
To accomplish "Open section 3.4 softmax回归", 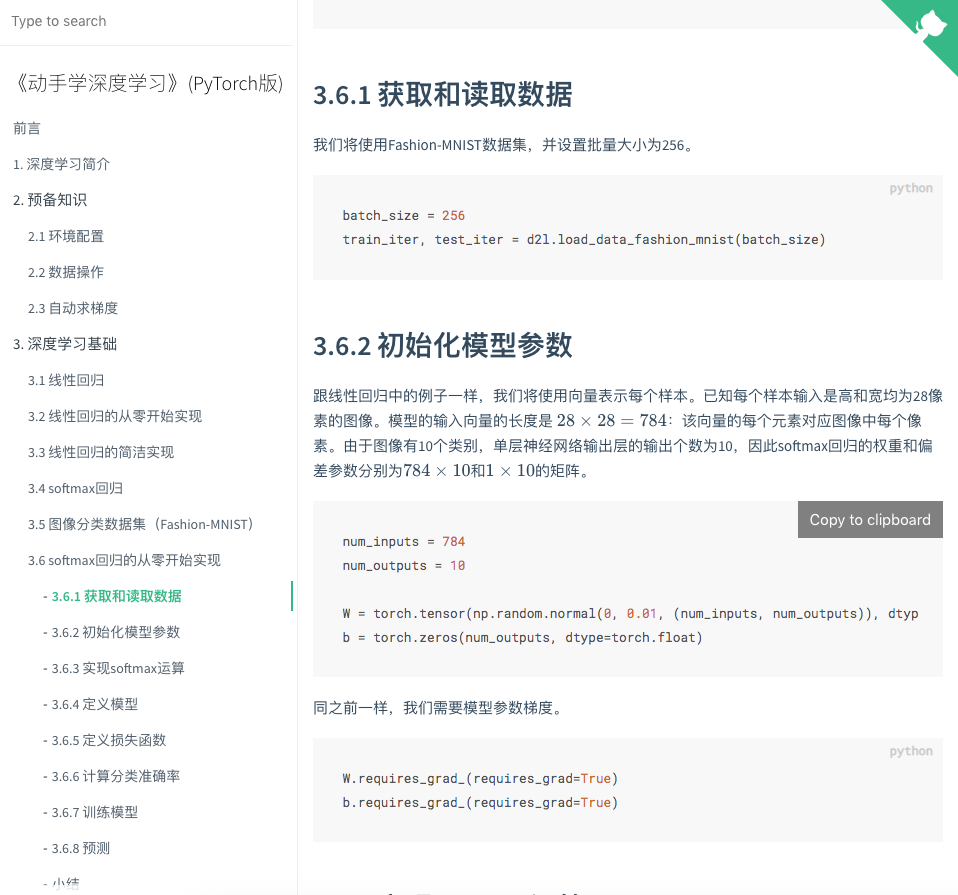I will (x=75, y=488).
